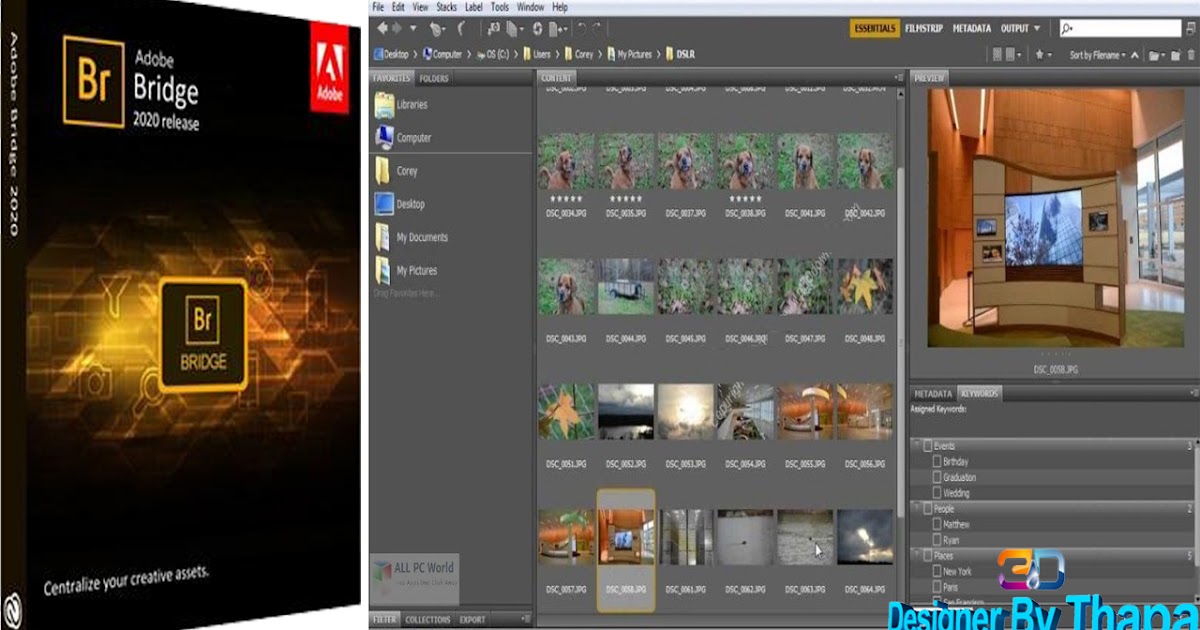This screenshot has width=1200, height=630.
Task: Open the reveal recent file boomerang icon
Action: pyautogui.click(x=461, y=28)
